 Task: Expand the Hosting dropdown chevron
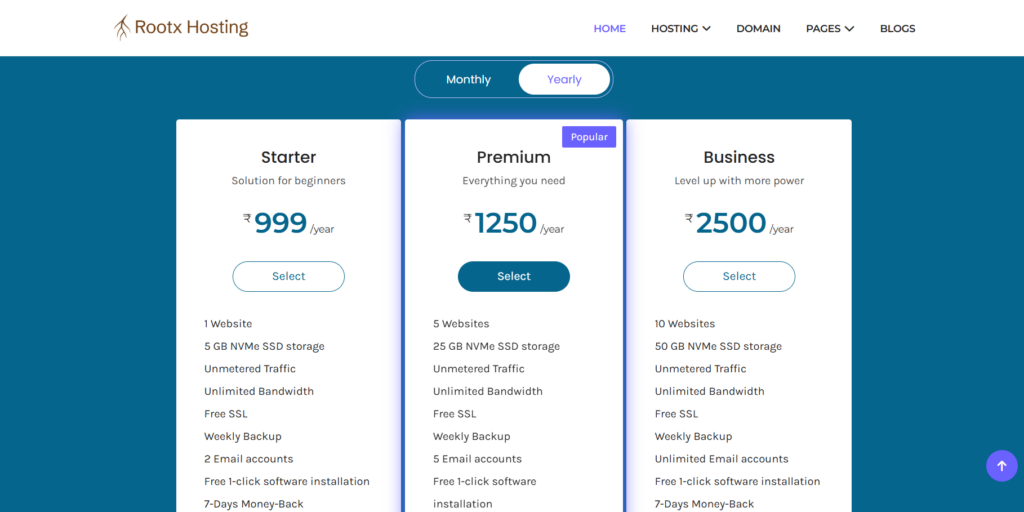tap(707, 29)
